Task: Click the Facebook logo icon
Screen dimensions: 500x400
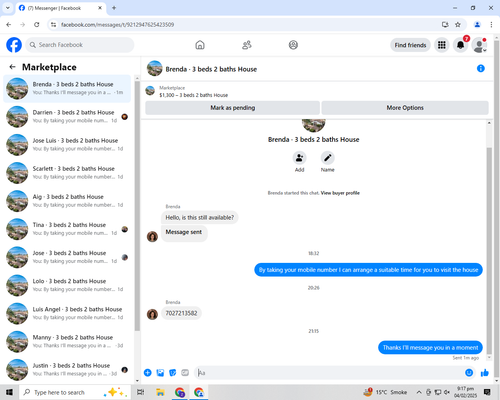Action: 14,45
